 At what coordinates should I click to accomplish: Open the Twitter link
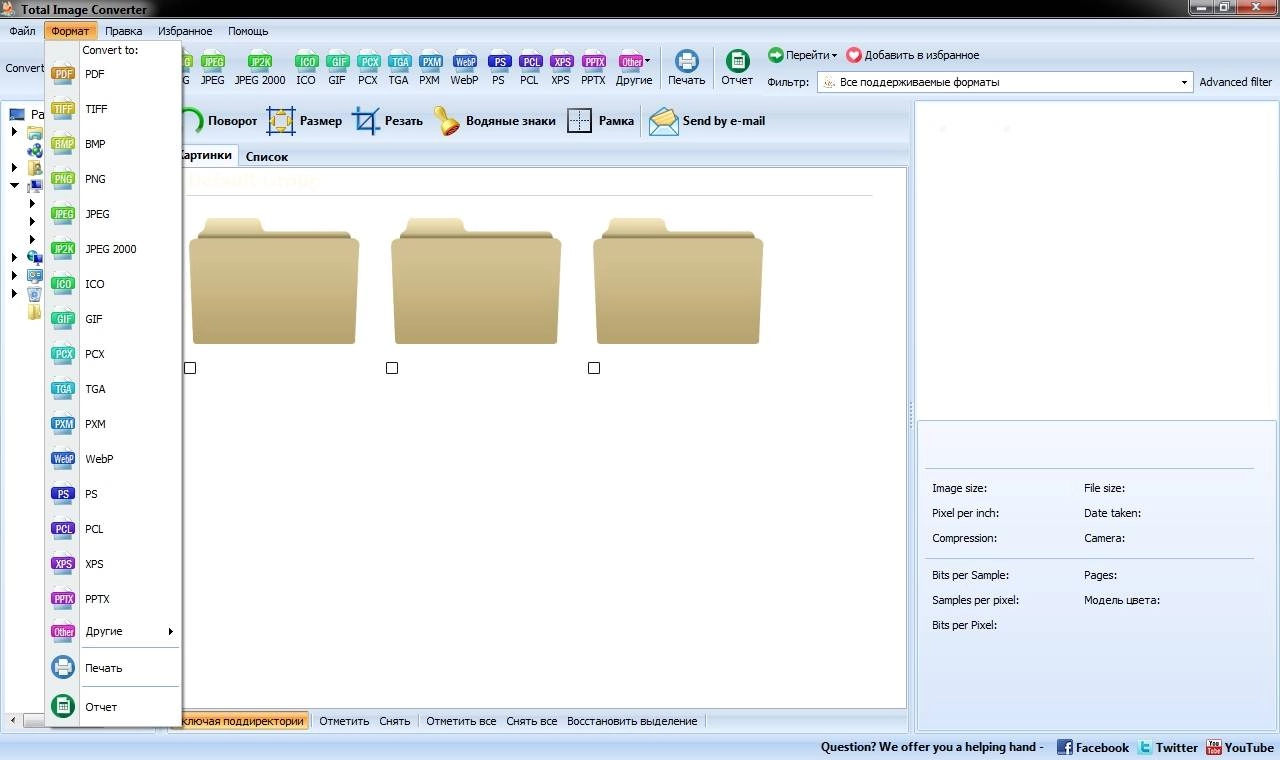point(1168,747)
